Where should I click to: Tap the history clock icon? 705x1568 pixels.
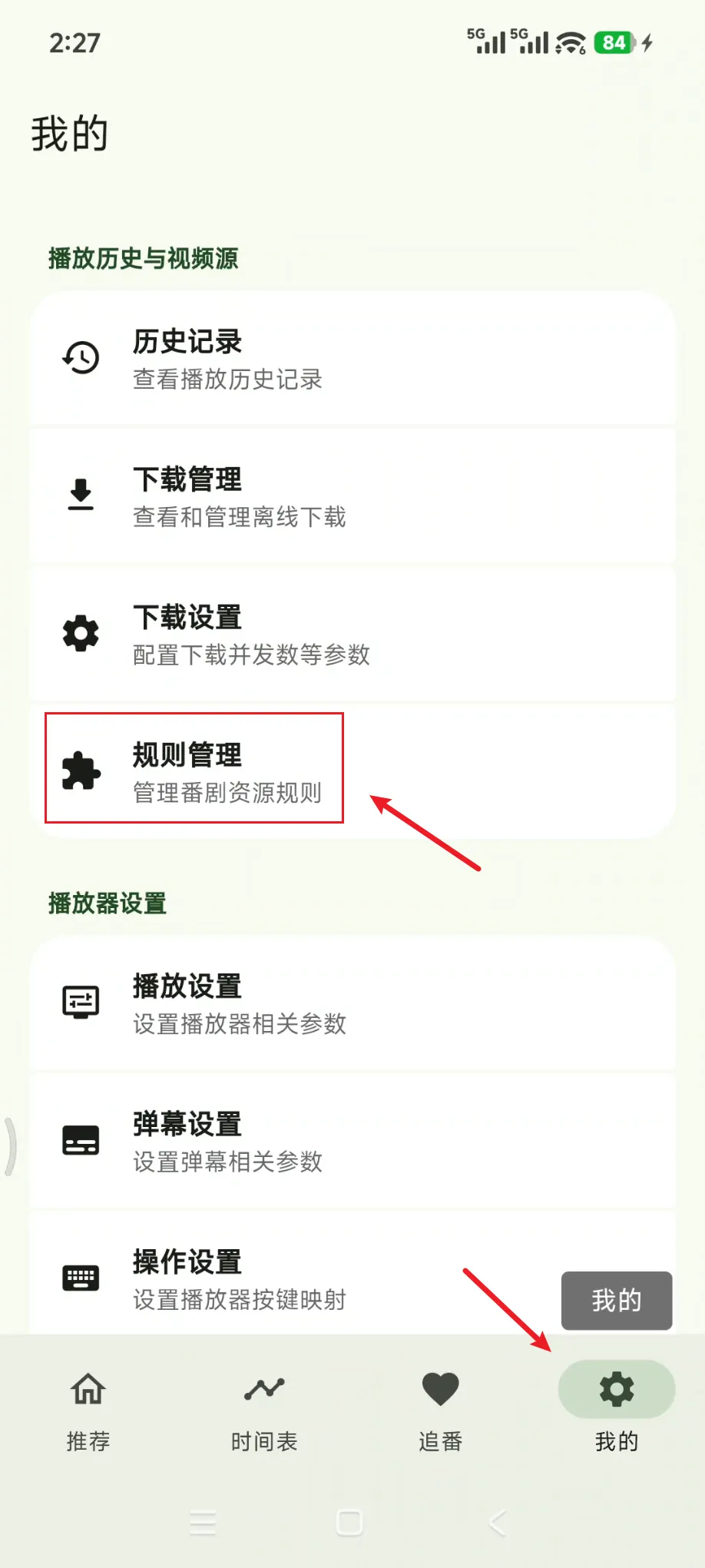point(81,358)
